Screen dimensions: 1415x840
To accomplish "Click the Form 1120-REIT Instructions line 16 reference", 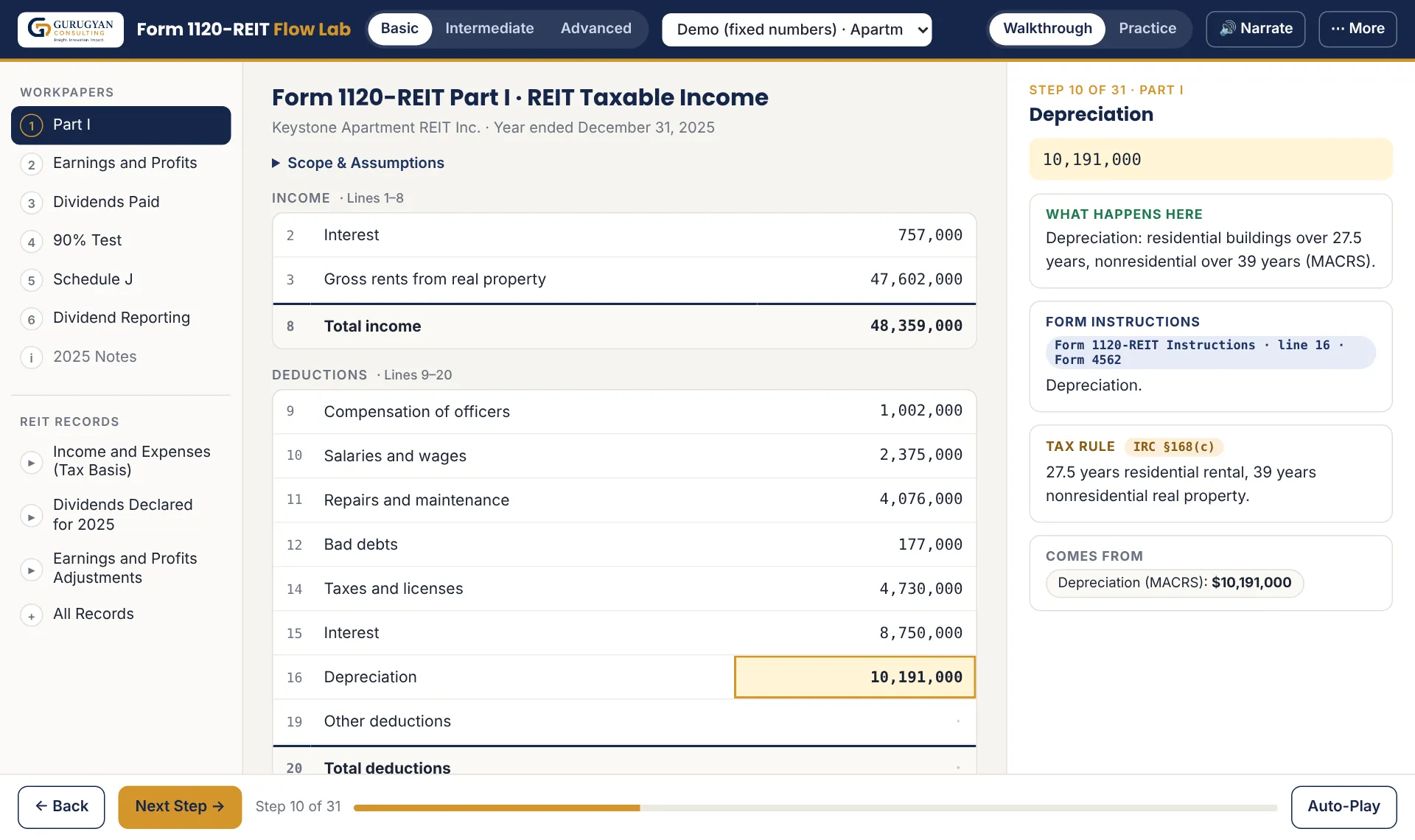I will (x=1210, y=352).
